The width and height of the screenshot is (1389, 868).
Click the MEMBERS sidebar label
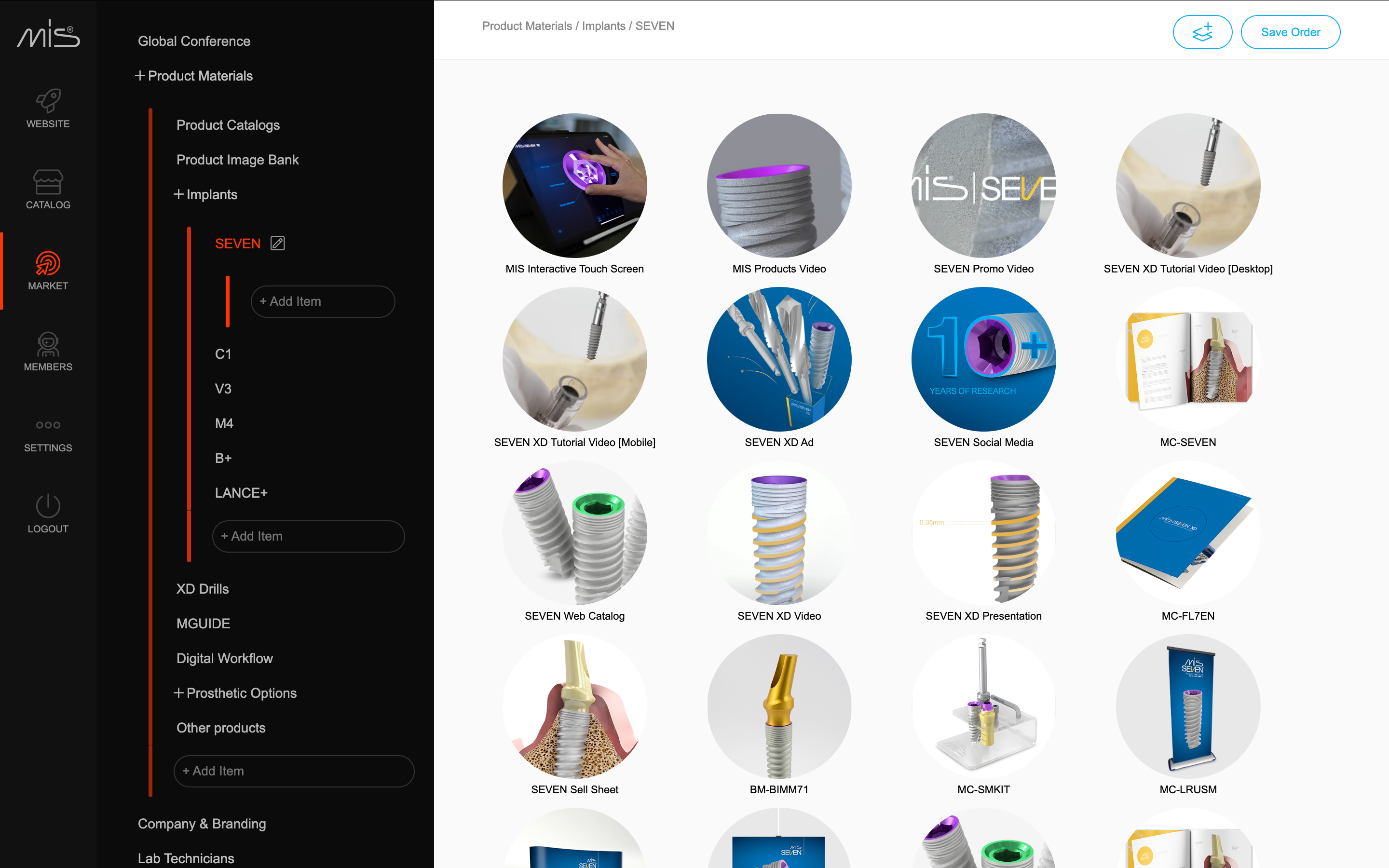[48, 367]
